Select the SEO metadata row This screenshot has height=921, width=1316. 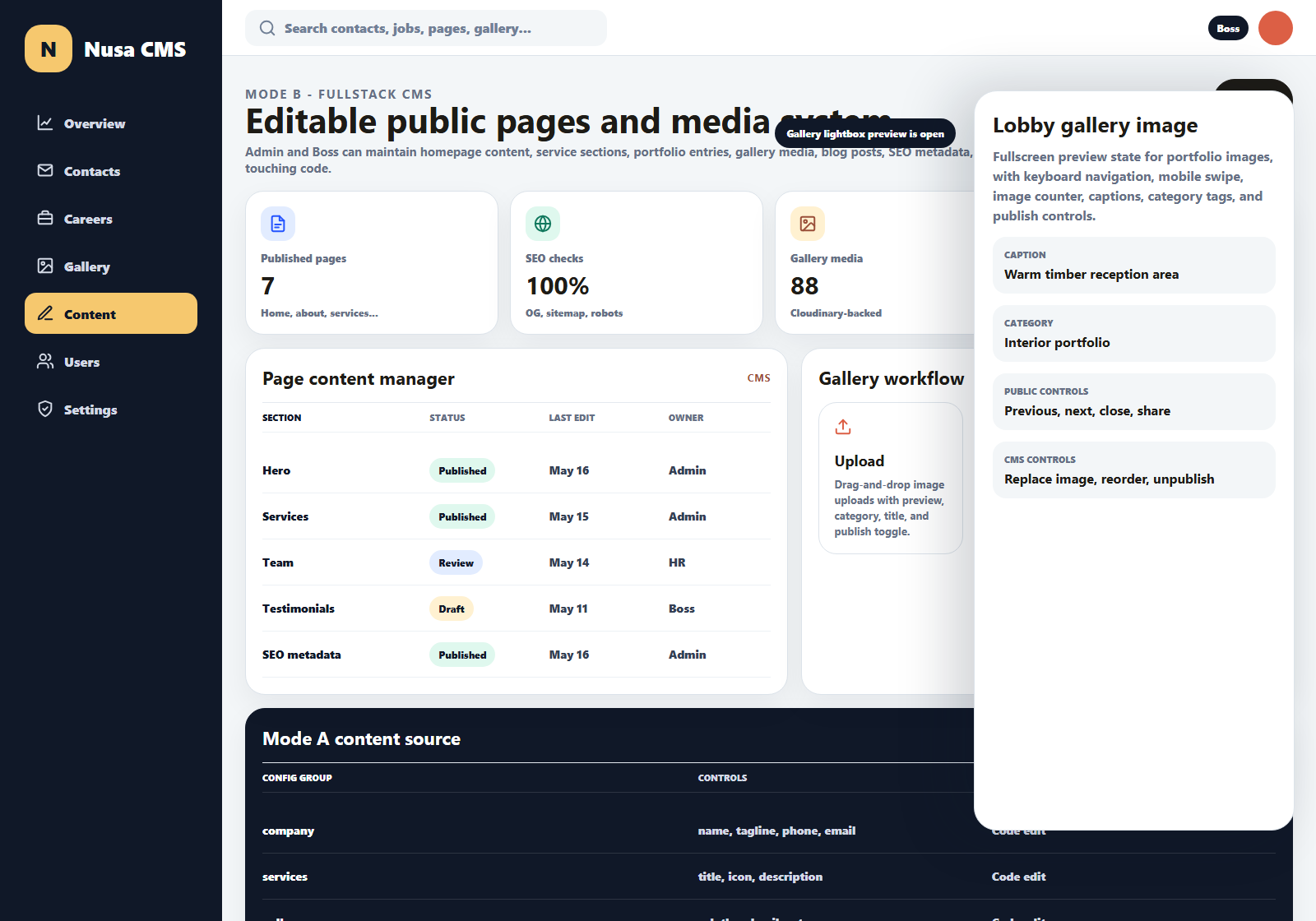point(516,655)
